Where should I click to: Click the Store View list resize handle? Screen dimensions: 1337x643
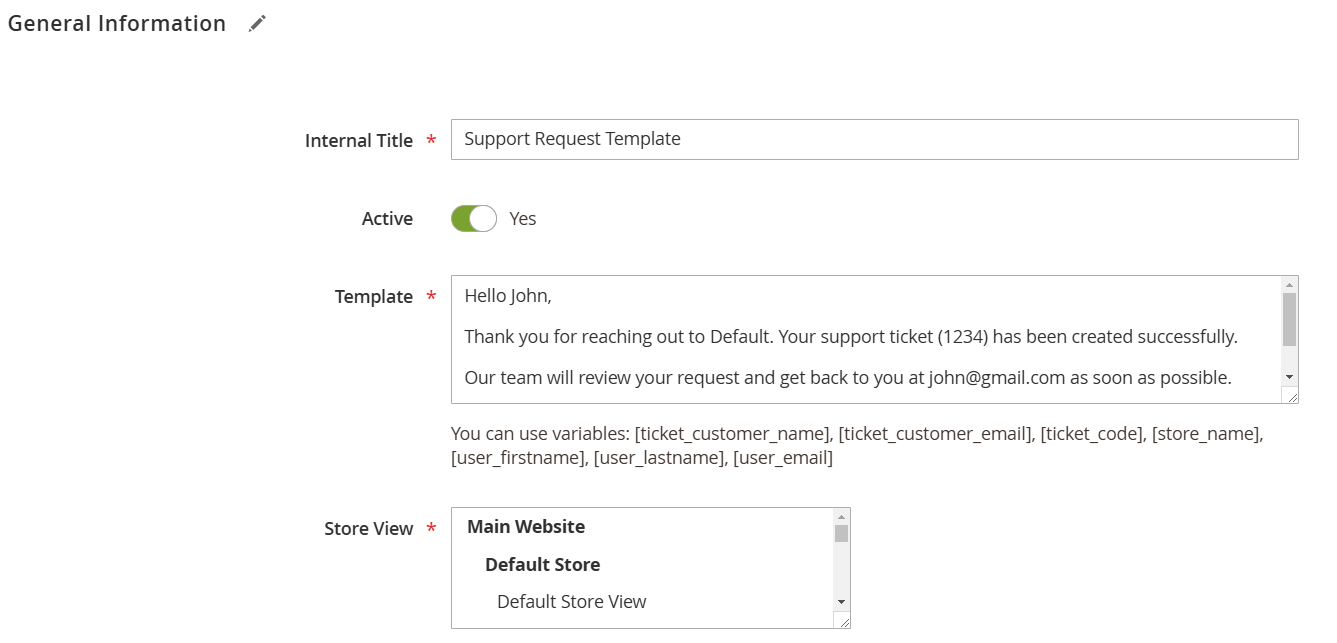843,621
